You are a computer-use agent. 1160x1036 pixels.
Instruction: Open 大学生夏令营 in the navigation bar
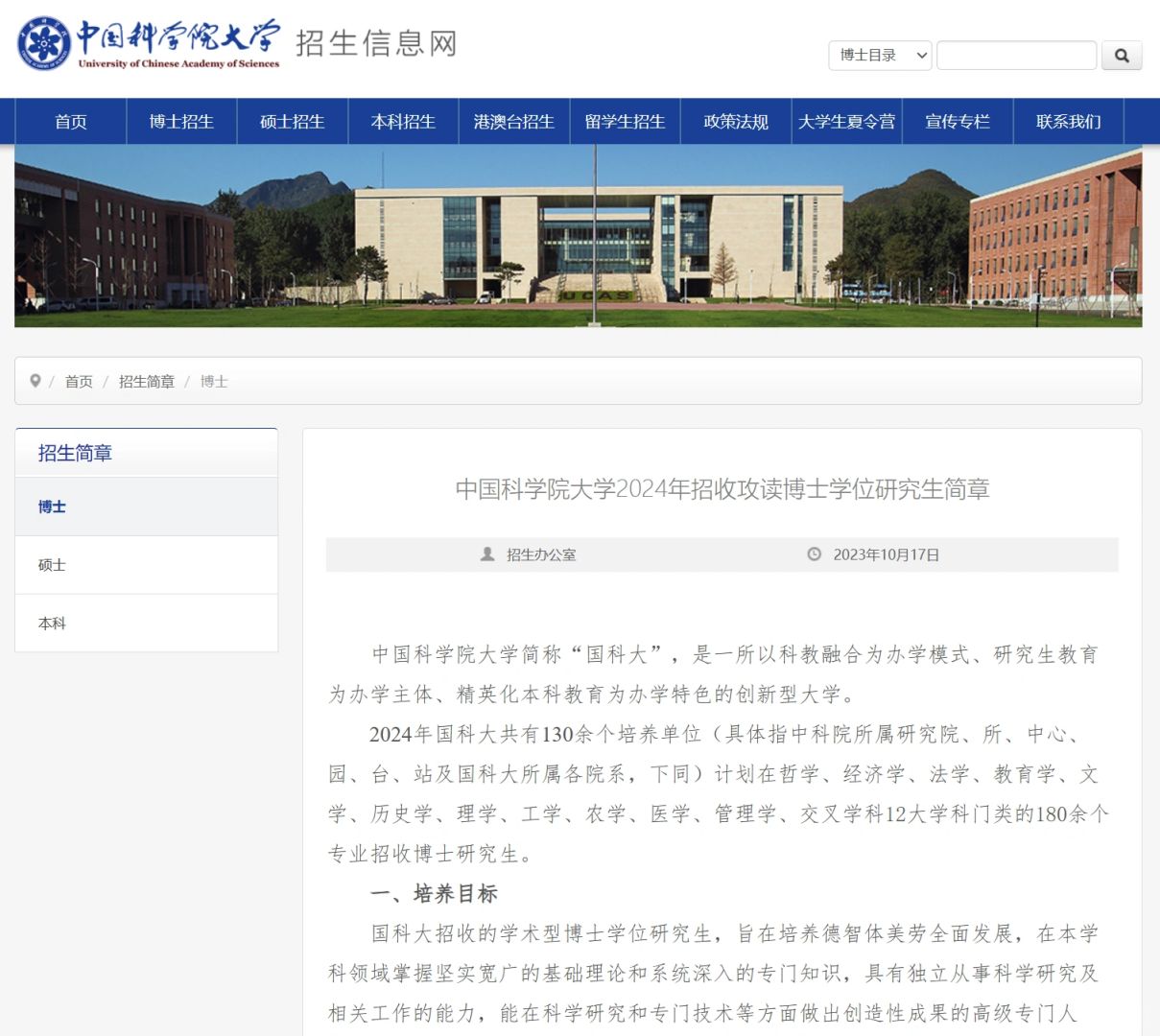(x=846, y=122)
